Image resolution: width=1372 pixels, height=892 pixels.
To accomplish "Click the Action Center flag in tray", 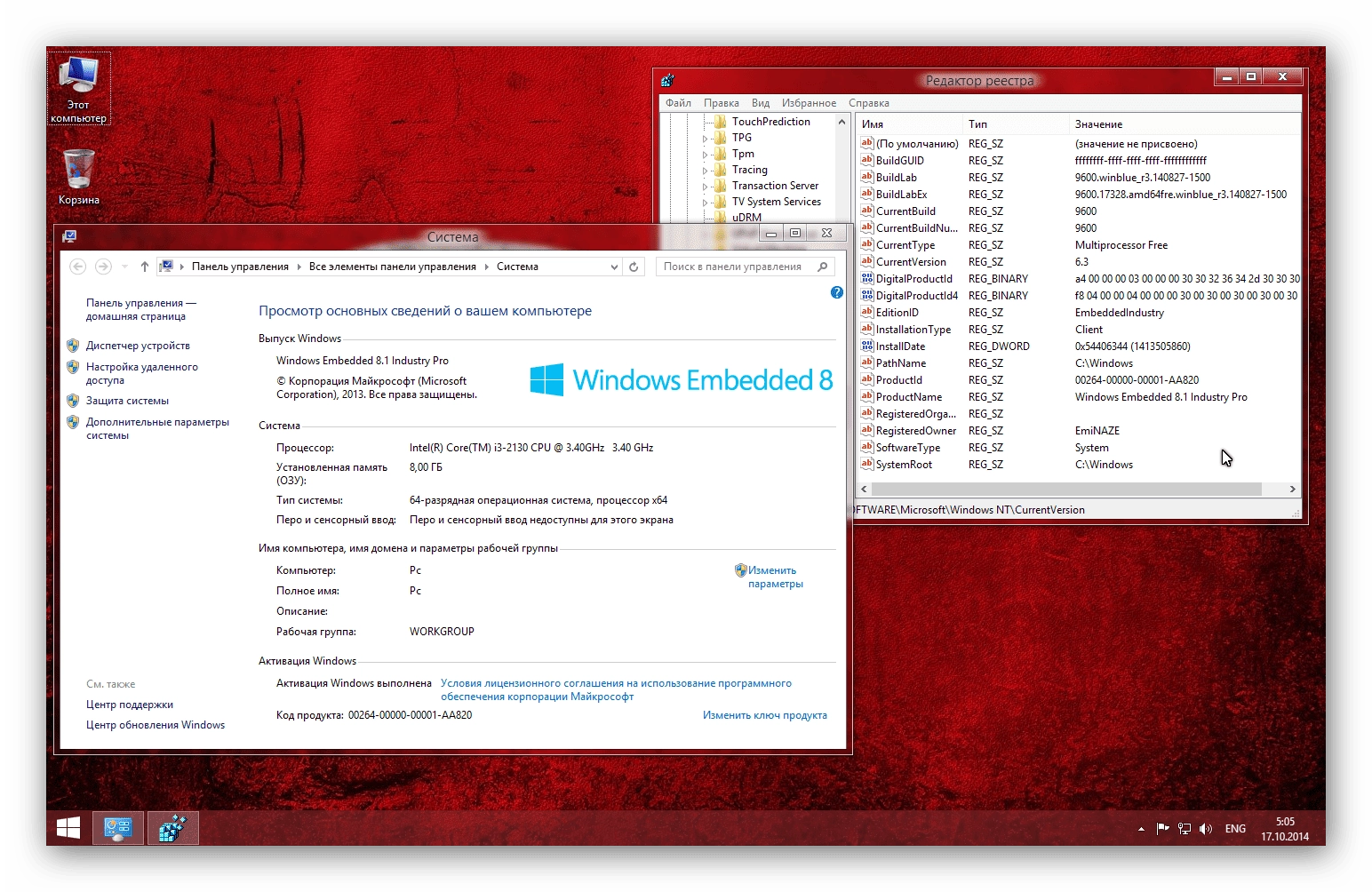I will tap(1162, 829).
